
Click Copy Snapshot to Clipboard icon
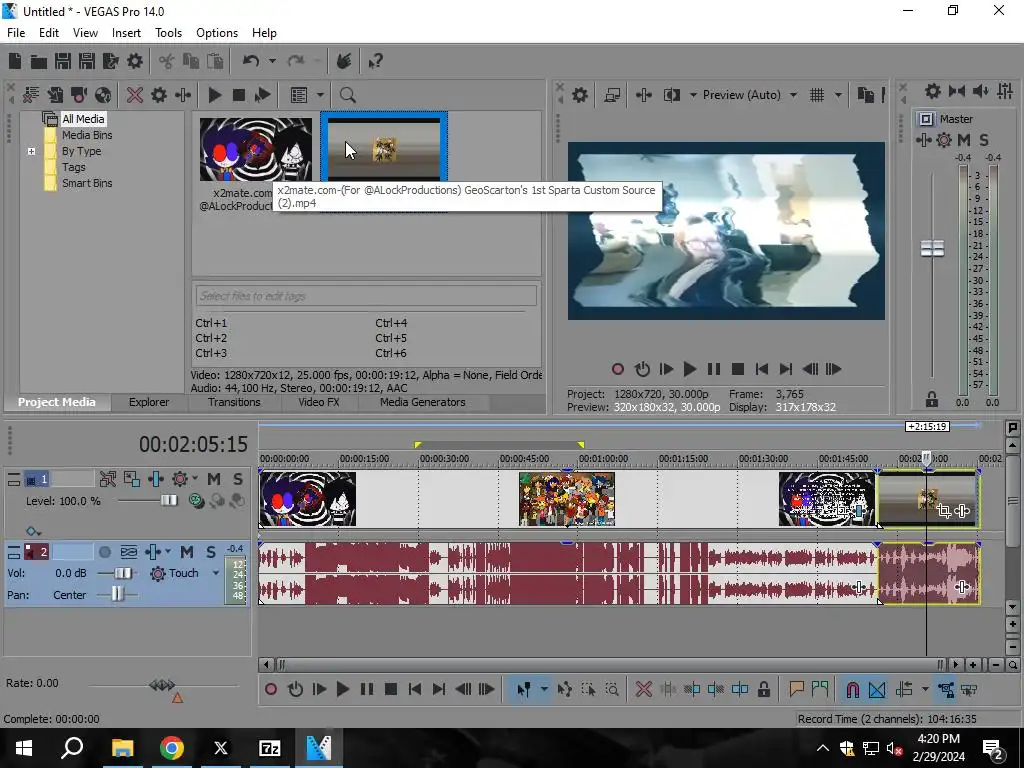(x=865, y=95)
